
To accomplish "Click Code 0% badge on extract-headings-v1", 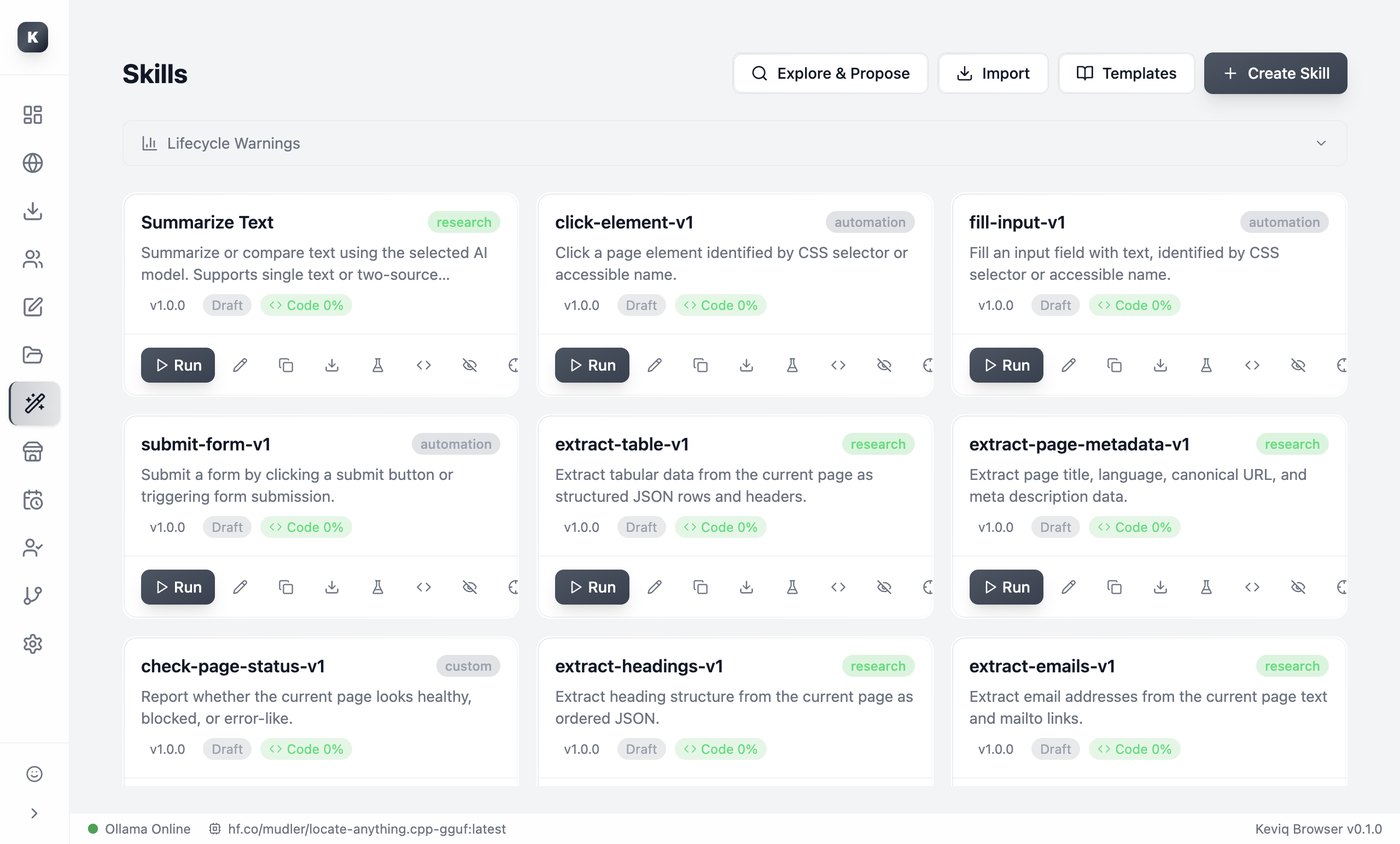I will point(721,749).
